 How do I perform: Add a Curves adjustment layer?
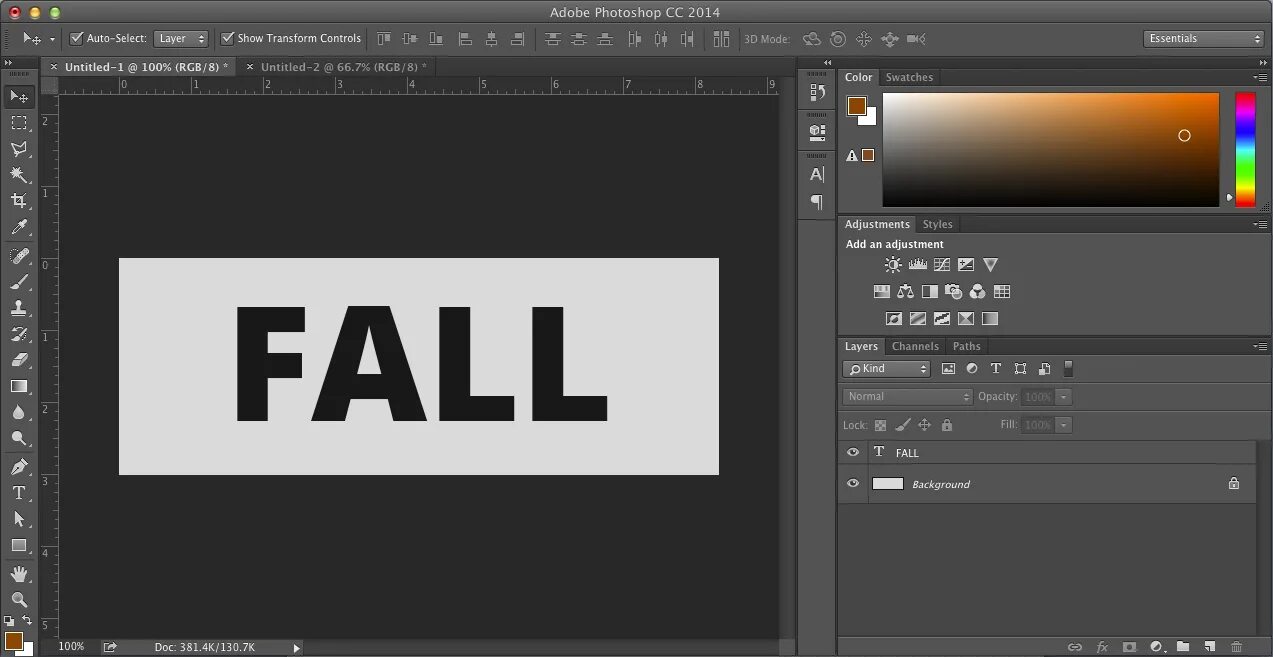point(942,264)
